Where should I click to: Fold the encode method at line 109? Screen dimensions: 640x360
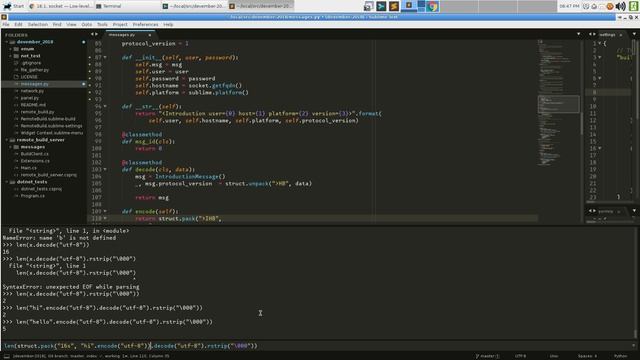tap(105, 211)
